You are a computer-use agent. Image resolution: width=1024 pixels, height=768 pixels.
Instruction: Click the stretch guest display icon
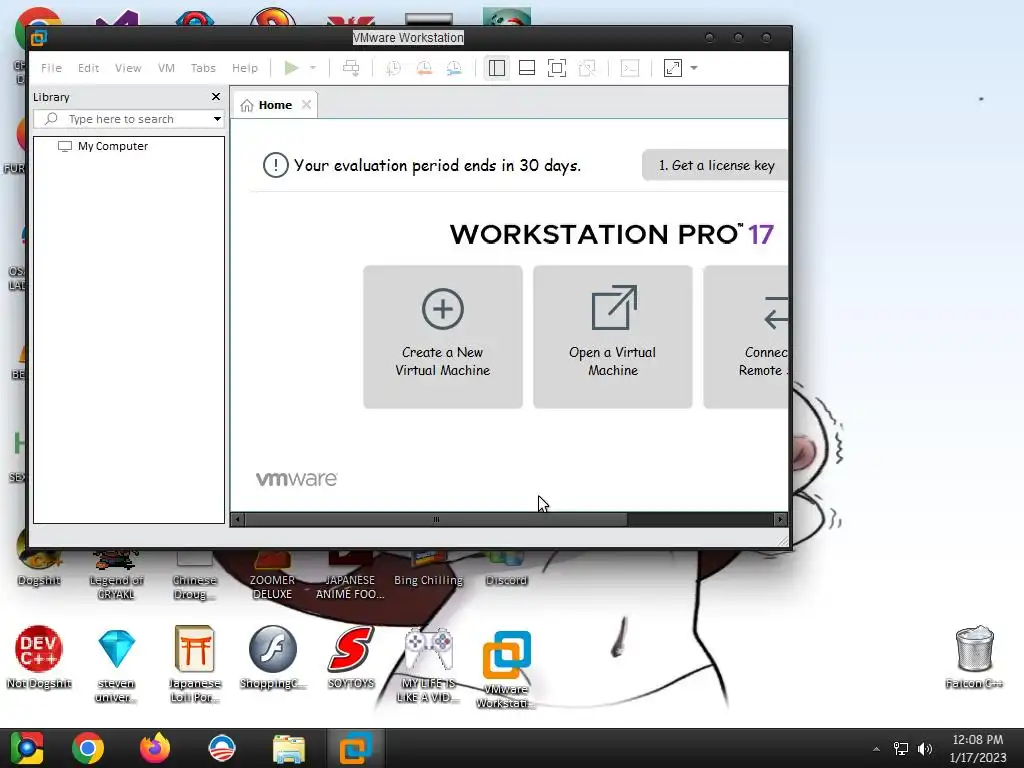pyautogui.click(x=673, y=68)
